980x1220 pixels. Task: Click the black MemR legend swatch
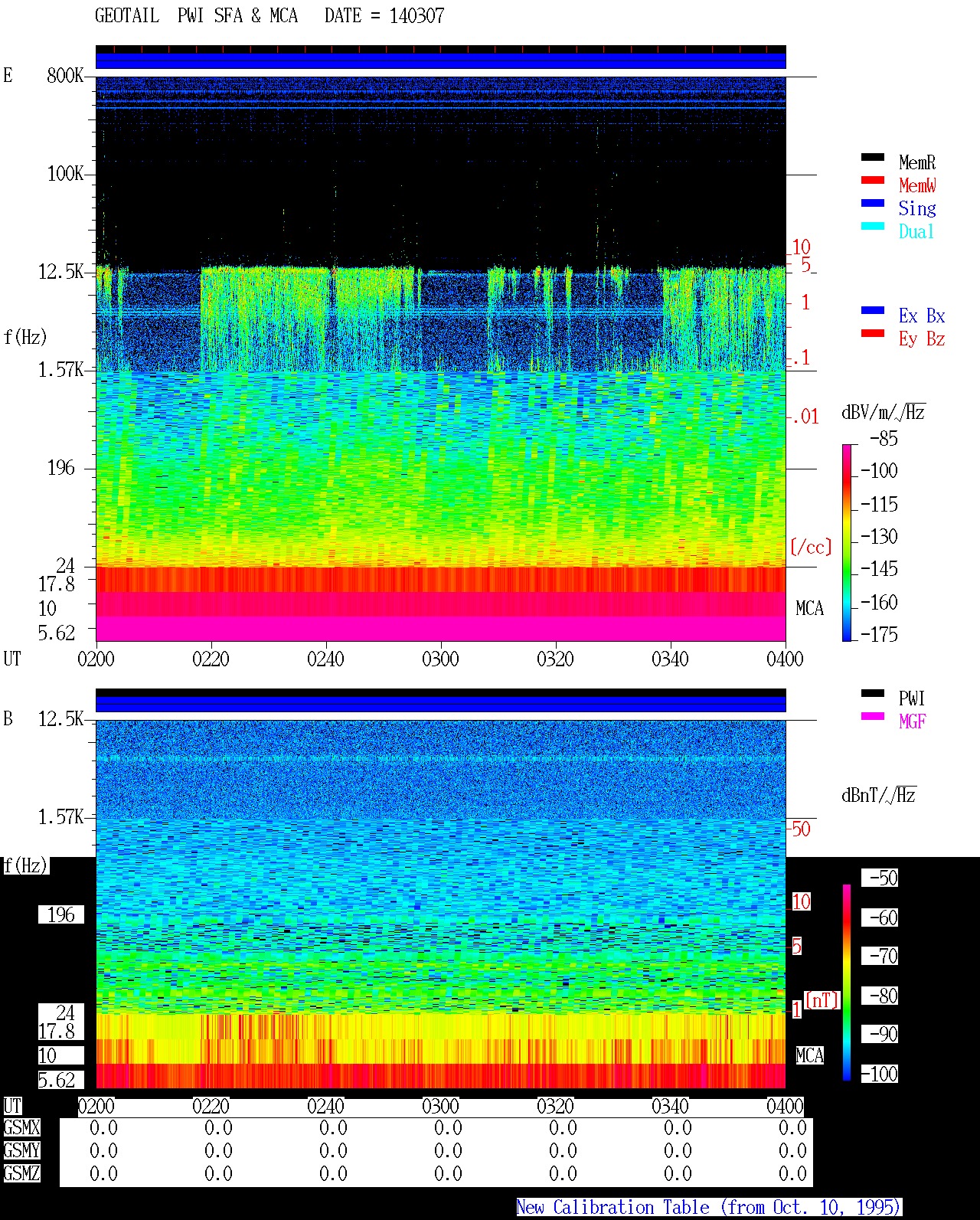pos(873,157)
